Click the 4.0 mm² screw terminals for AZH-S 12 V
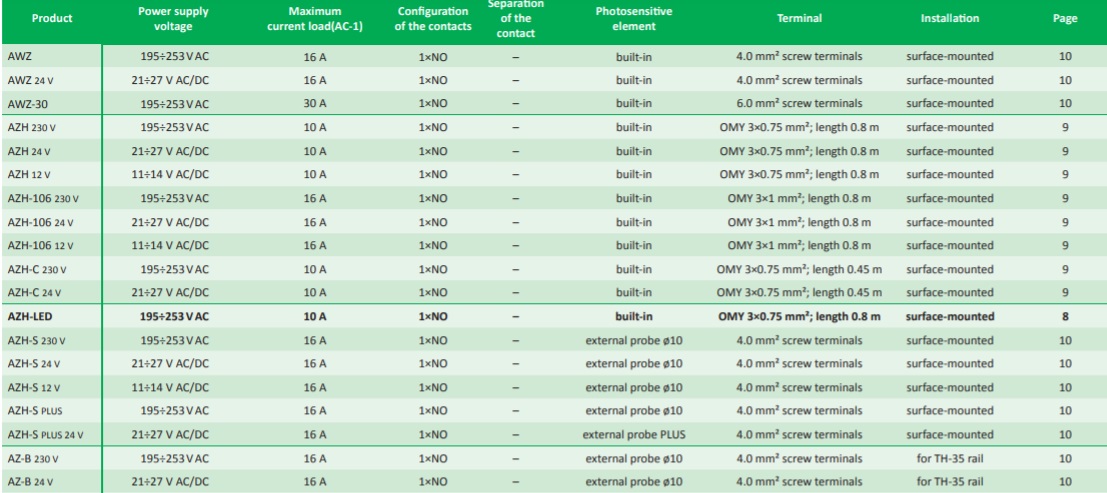Screen dimensions: 1107x493 799,387
